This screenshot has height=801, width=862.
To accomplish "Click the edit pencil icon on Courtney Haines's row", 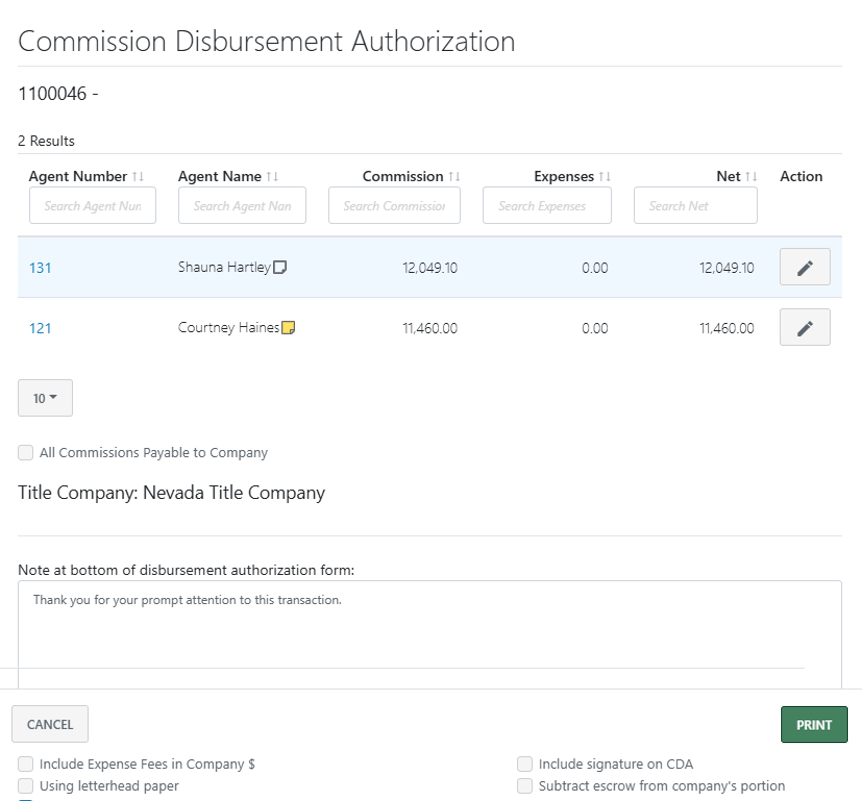I will click(804, 327).
